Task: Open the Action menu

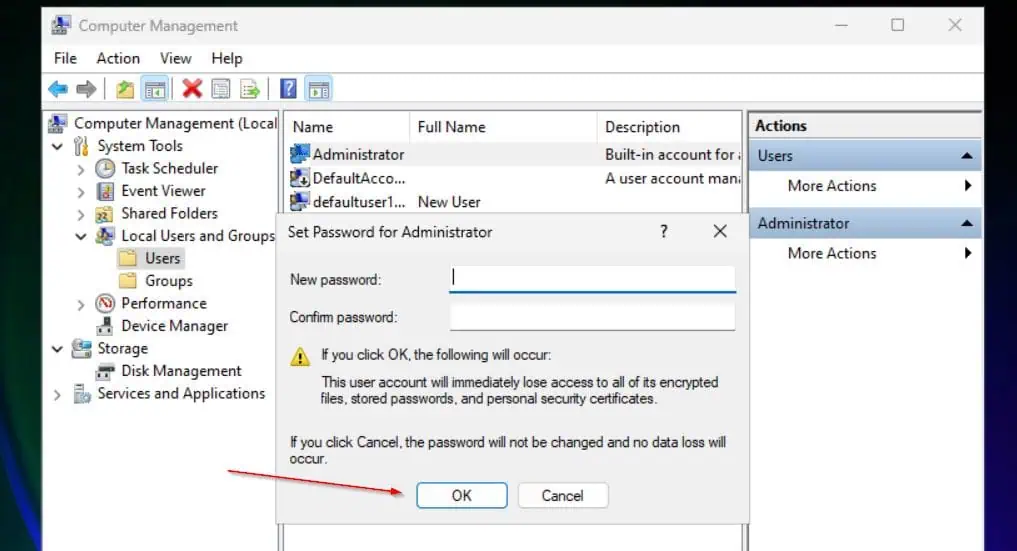Action: (118, 58)
